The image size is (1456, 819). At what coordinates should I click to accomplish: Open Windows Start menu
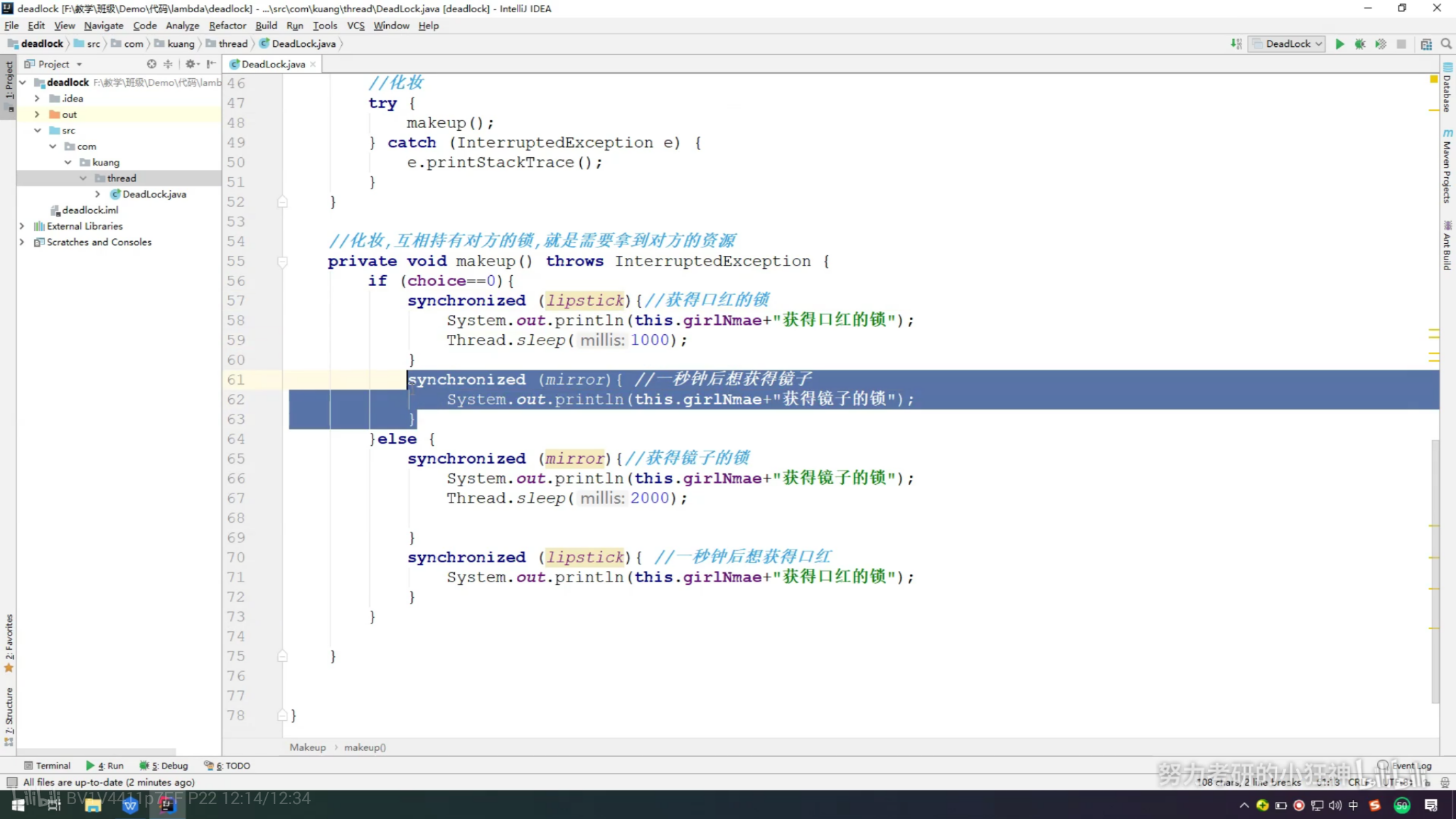tap(18, 805)
